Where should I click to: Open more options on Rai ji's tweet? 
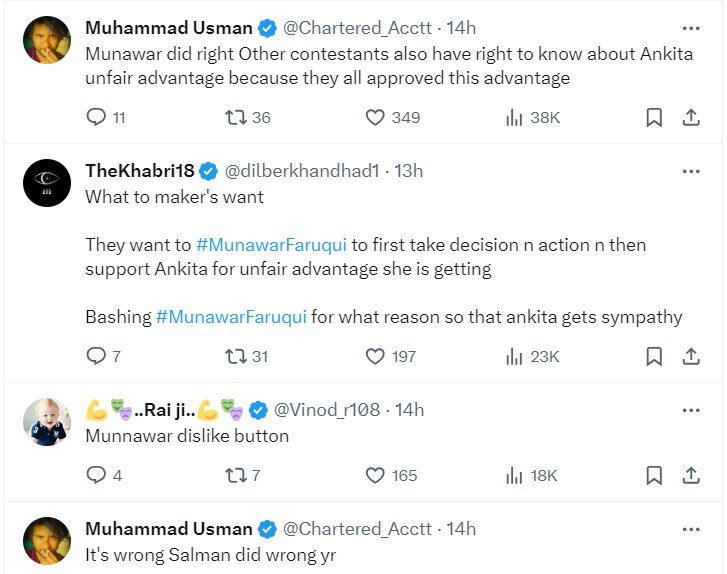pos(690,410)
